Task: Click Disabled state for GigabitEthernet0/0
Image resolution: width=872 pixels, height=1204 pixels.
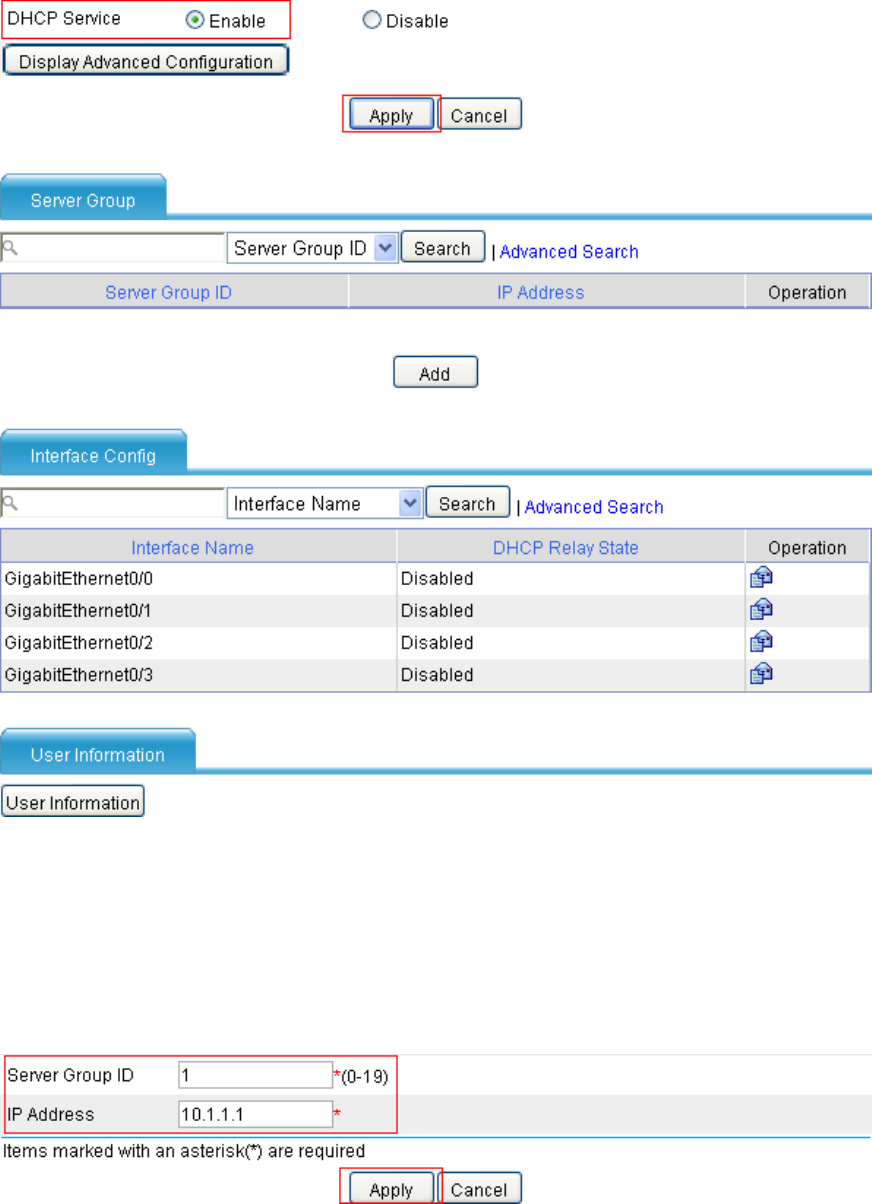Action: [x=437, y=578]
